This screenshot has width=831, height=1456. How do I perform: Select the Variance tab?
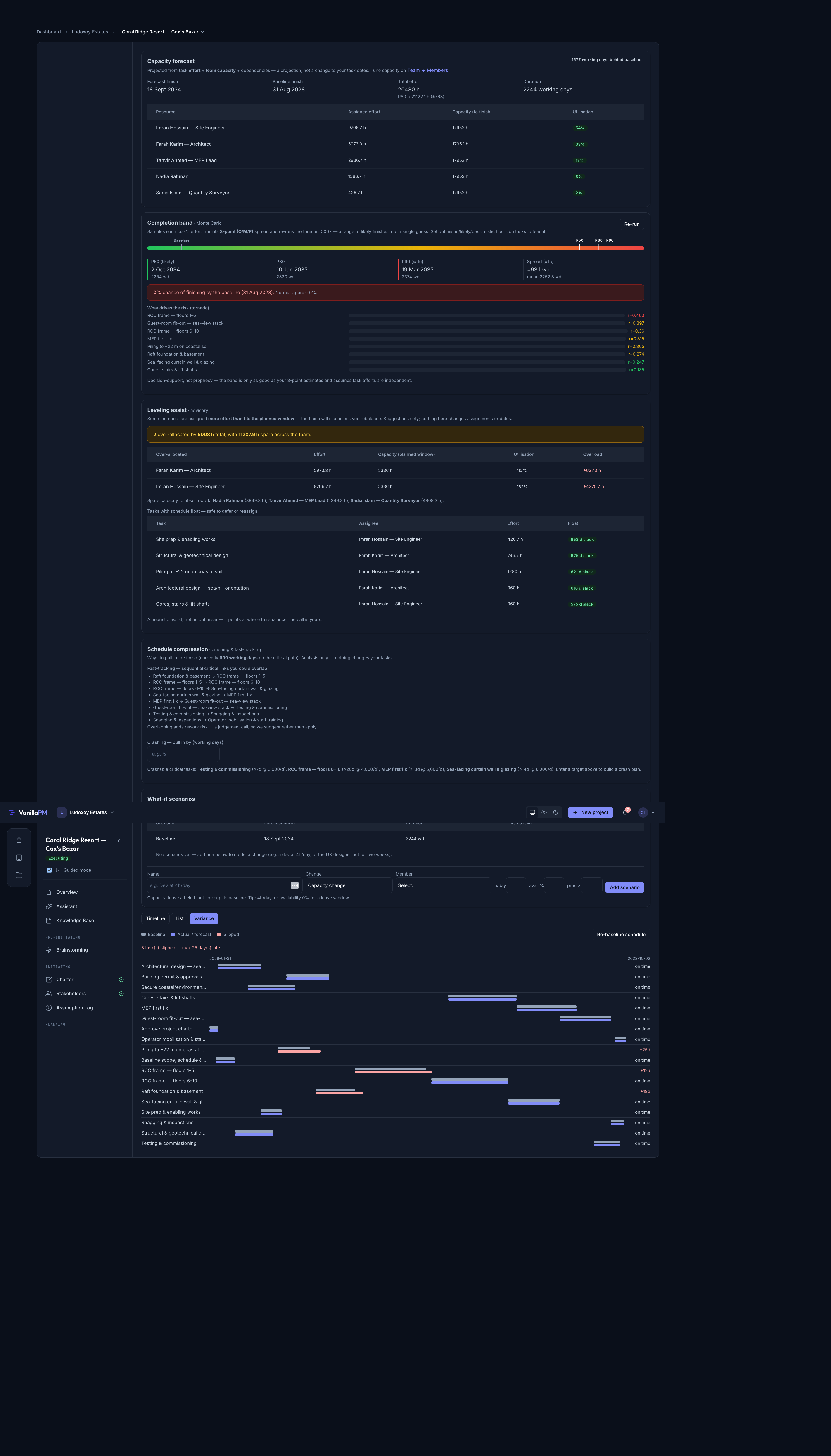(x=204, y=918)
